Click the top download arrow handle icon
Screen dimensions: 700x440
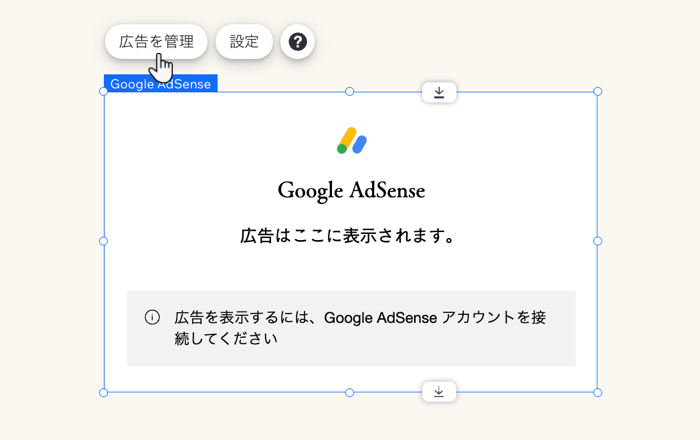439,92
